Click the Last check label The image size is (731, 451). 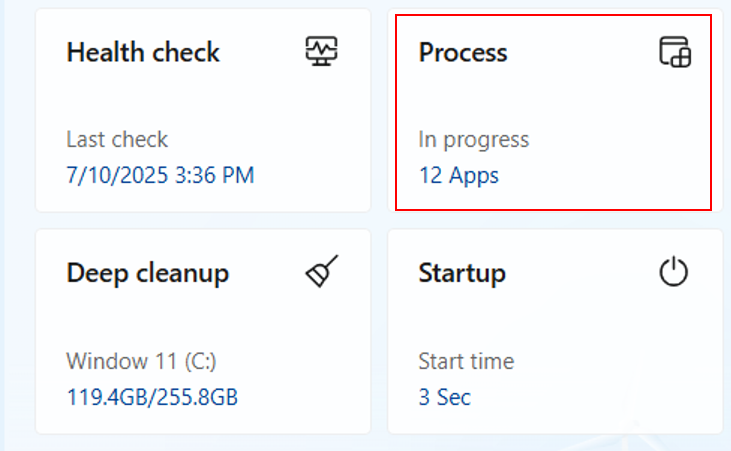[117, 139]
